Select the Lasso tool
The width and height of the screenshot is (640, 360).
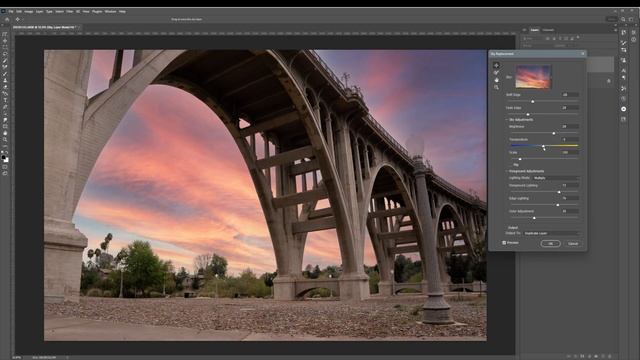[5, 54]
